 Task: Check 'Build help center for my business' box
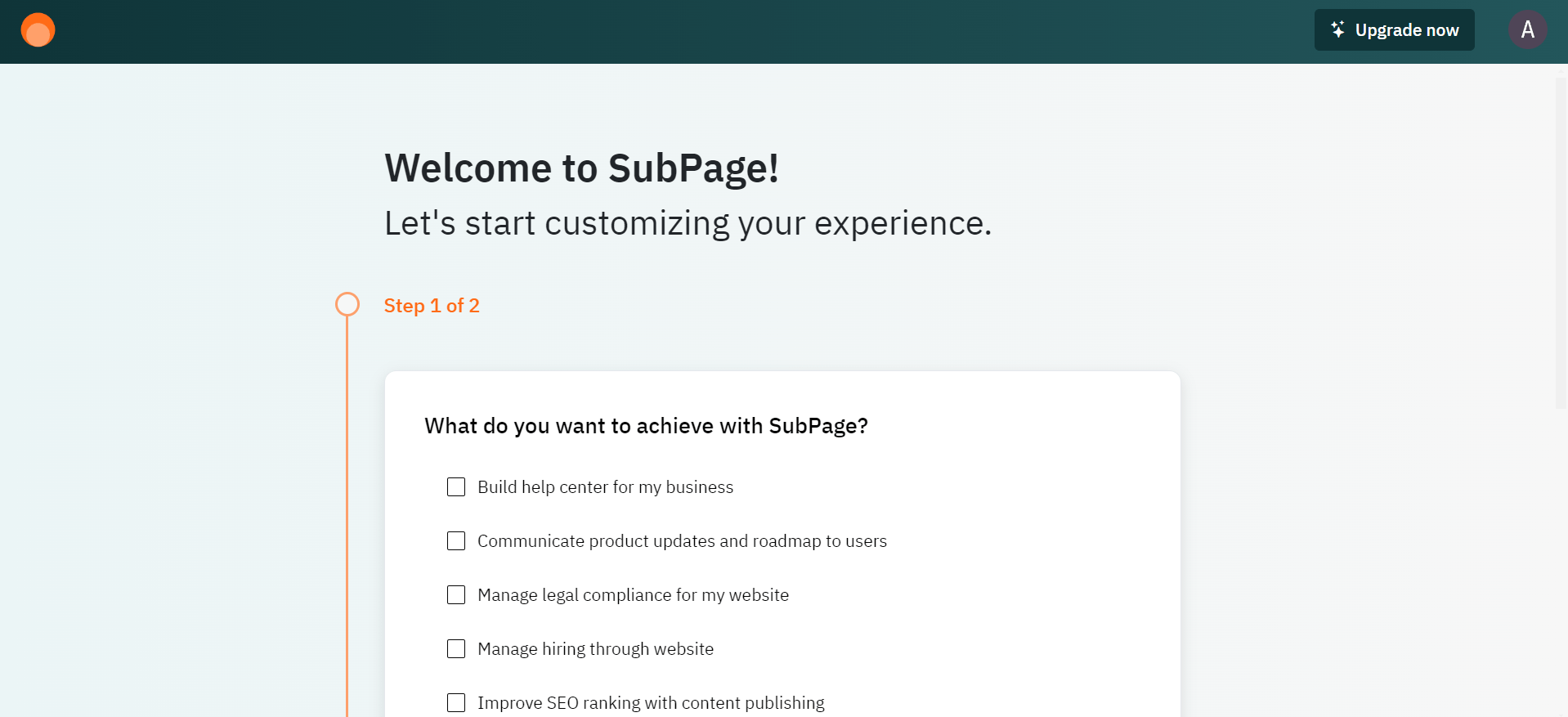(x=456, y=487)
